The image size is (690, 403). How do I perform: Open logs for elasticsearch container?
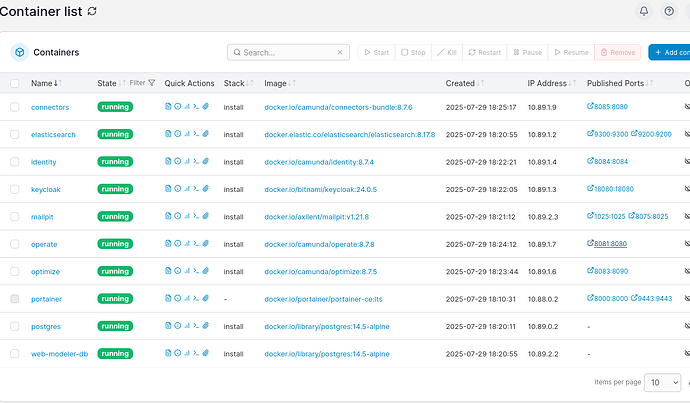[x=168, y=134]
